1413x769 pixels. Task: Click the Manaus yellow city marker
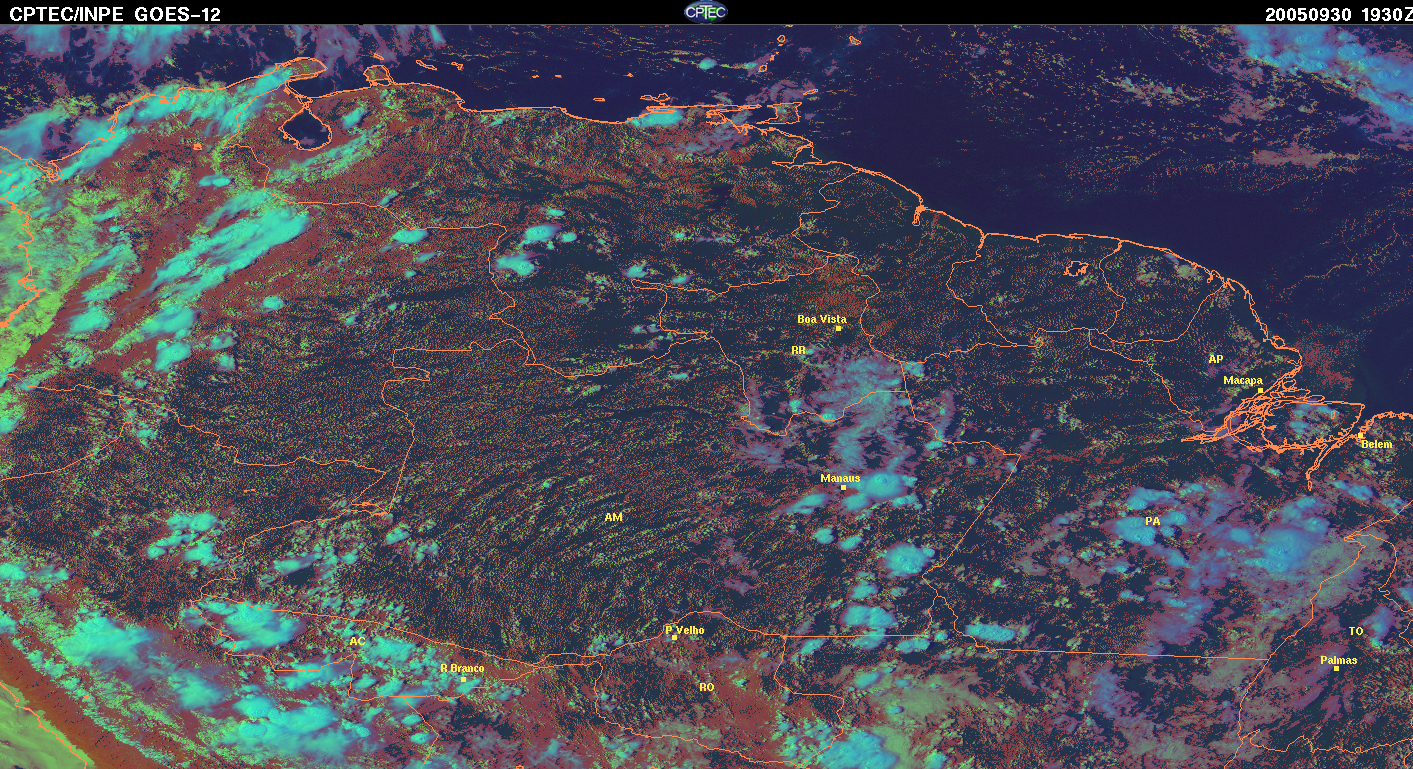pos(843,487)
